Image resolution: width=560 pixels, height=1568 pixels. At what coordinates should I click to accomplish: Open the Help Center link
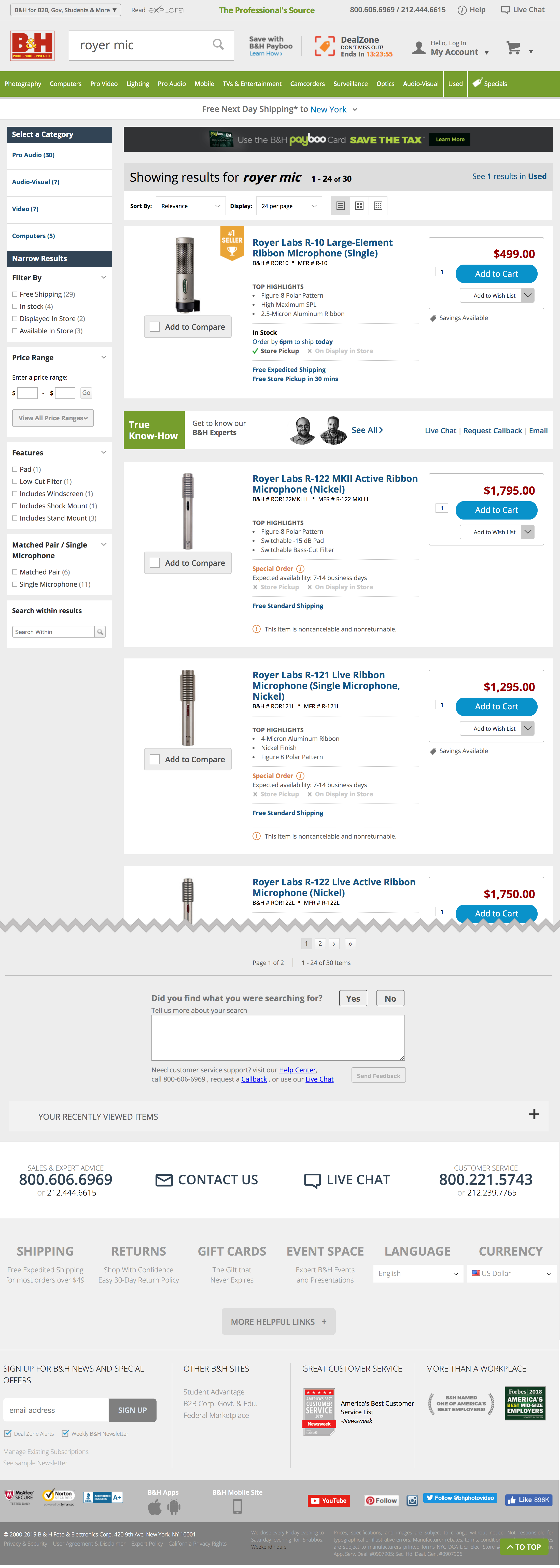[297, 1070]
